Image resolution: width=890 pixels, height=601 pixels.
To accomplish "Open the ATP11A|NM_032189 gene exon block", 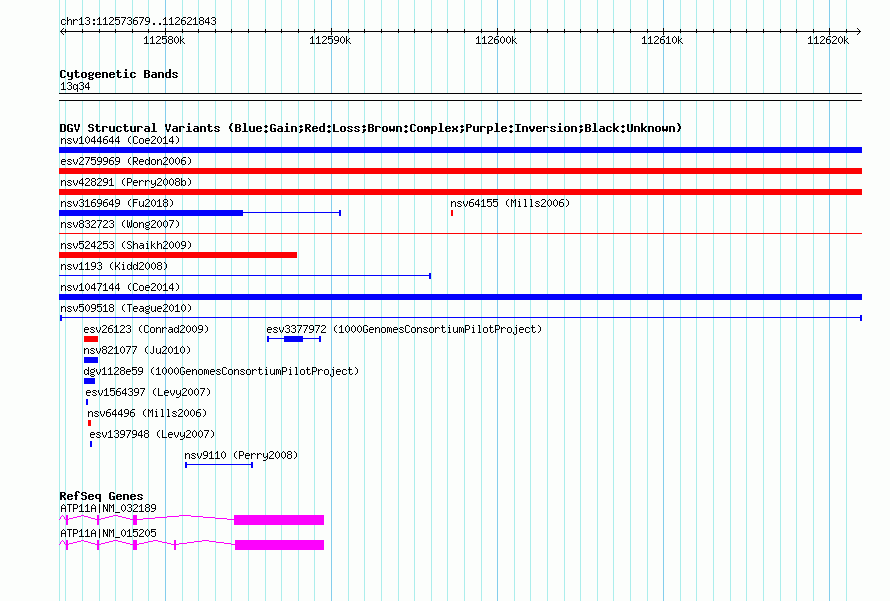I will [x=279, y=520].
